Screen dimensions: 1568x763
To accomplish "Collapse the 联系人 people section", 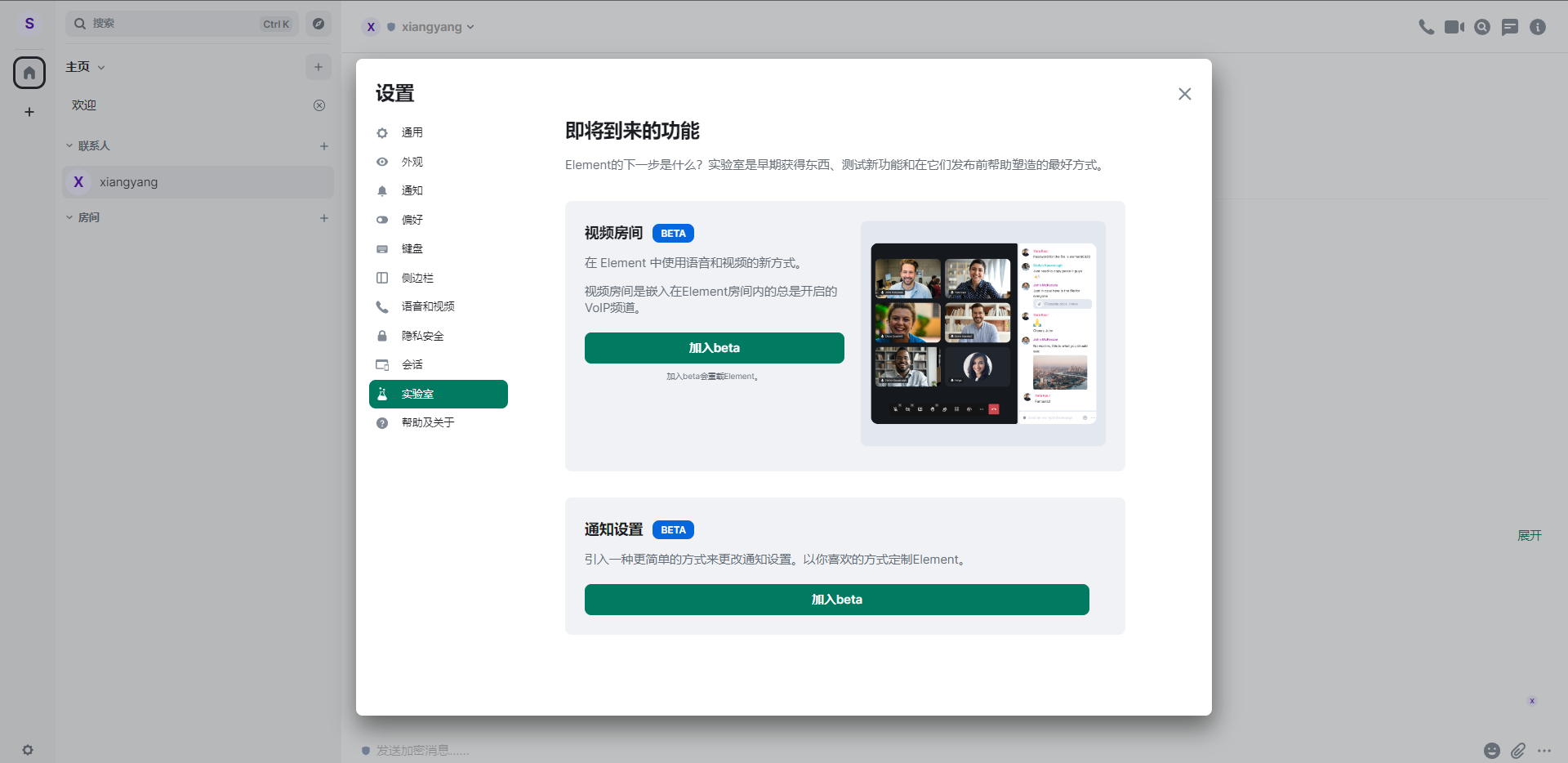I will coord(87,145).
